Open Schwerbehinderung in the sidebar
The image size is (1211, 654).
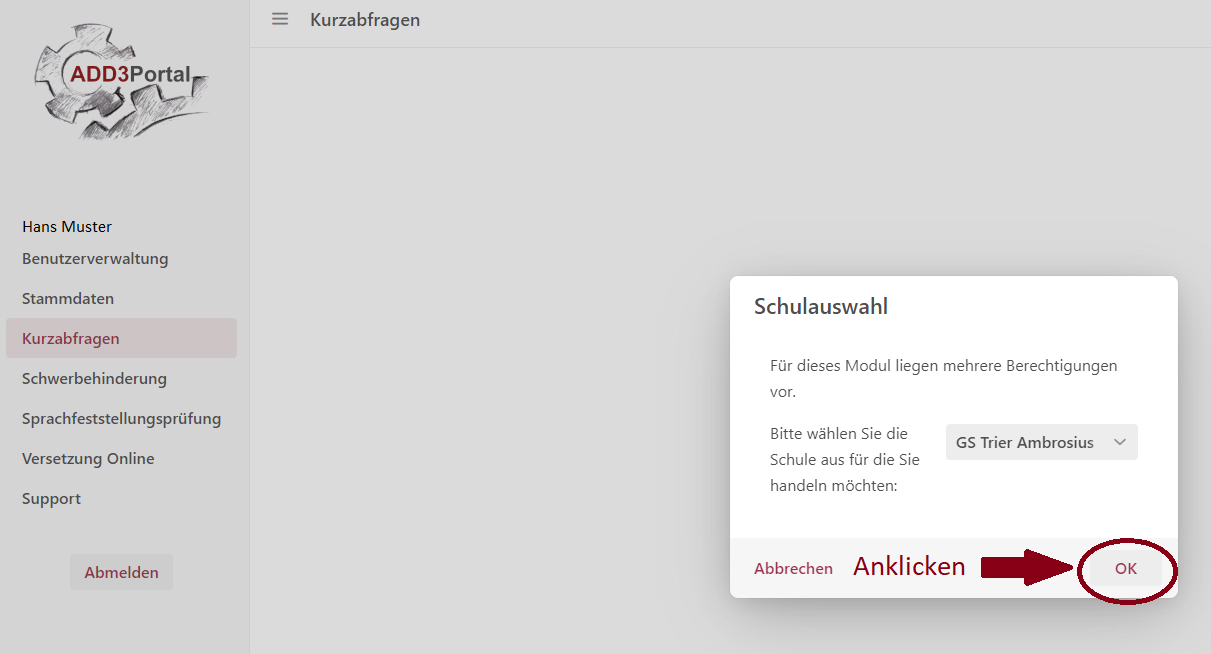pos(94,378)
